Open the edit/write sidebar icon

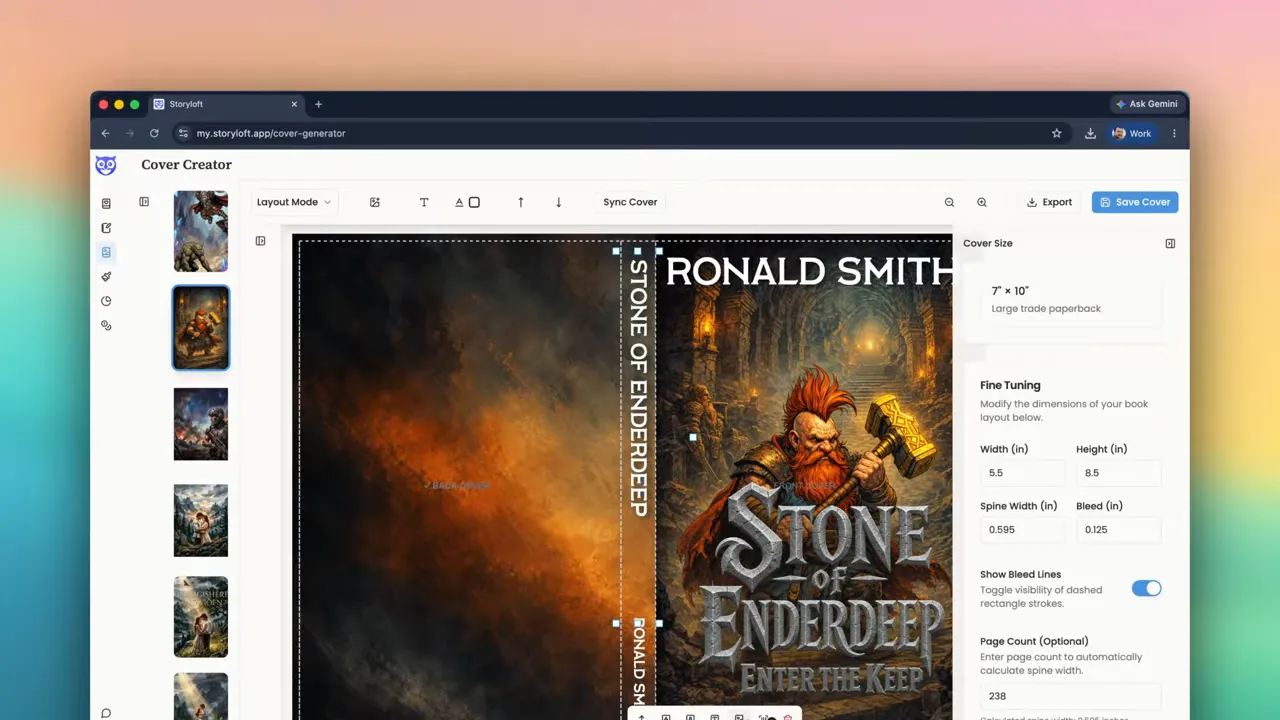click(106, 228)
